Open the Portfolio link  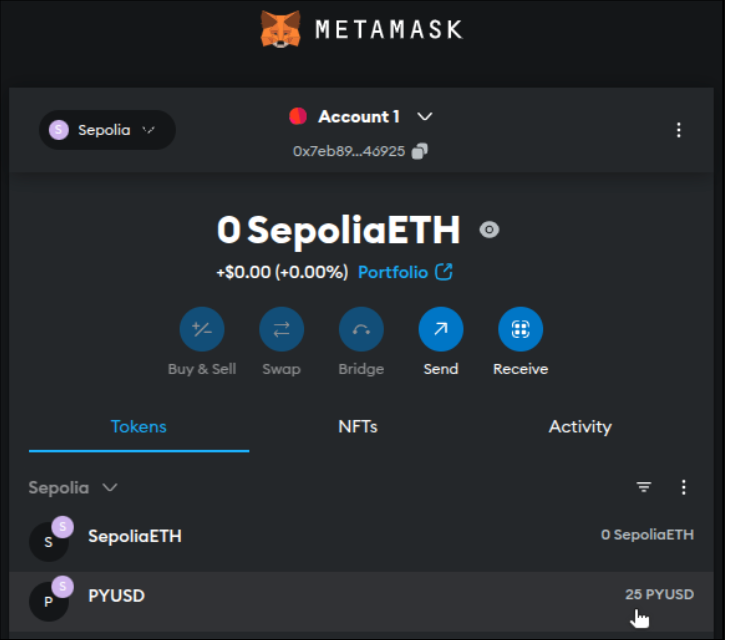pyautogui.click(x=405, y=272)
